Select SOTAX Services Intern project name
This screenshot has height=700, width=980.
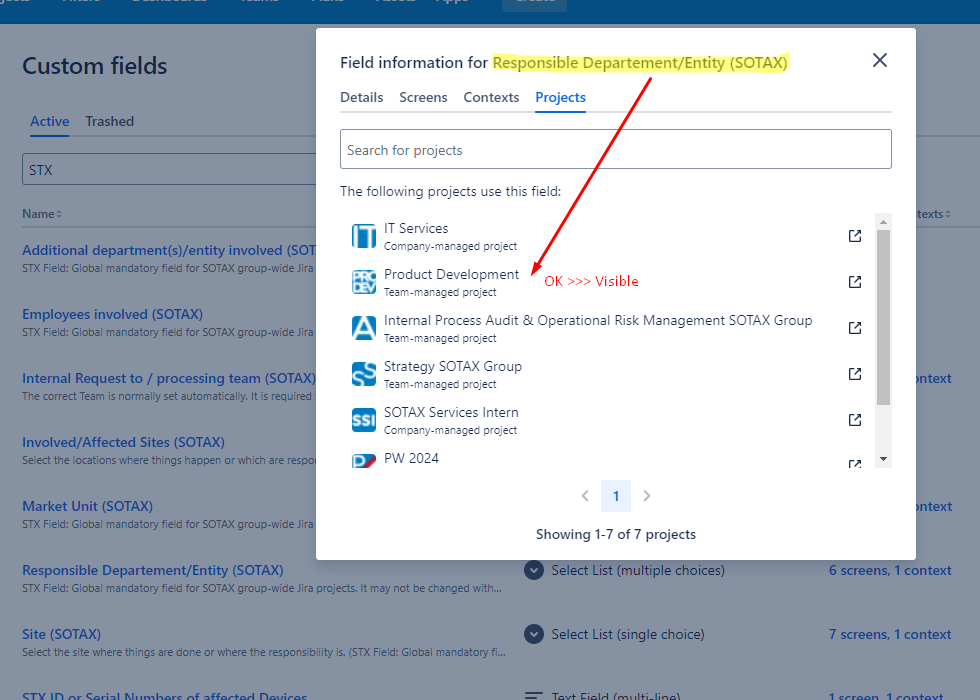[x=451, y=412]
